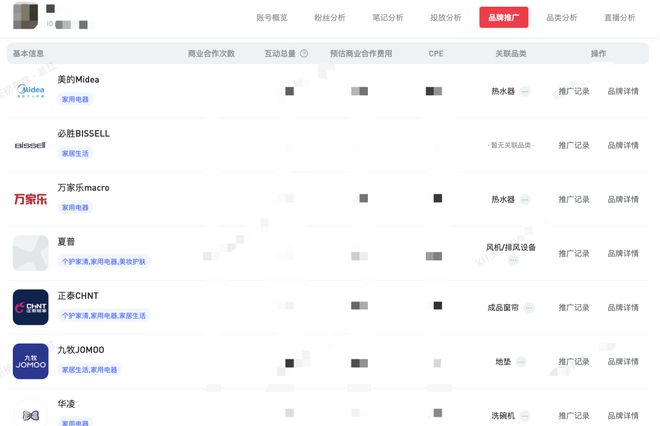Image resolution: width=660 pixels, height=426 pixels.
Task: Click the 家居生活 tag under 必胜BISSELL
Action: 75,153
